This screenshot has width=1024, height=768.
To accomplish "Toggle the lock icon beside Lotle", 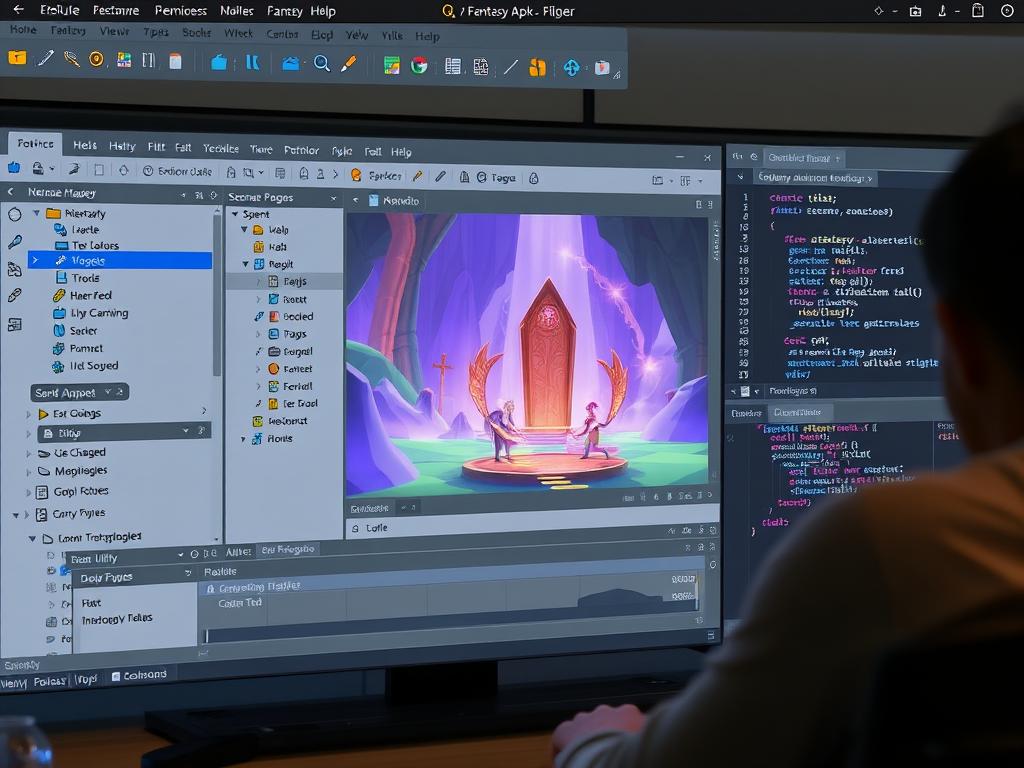I will tap(355, 528).
